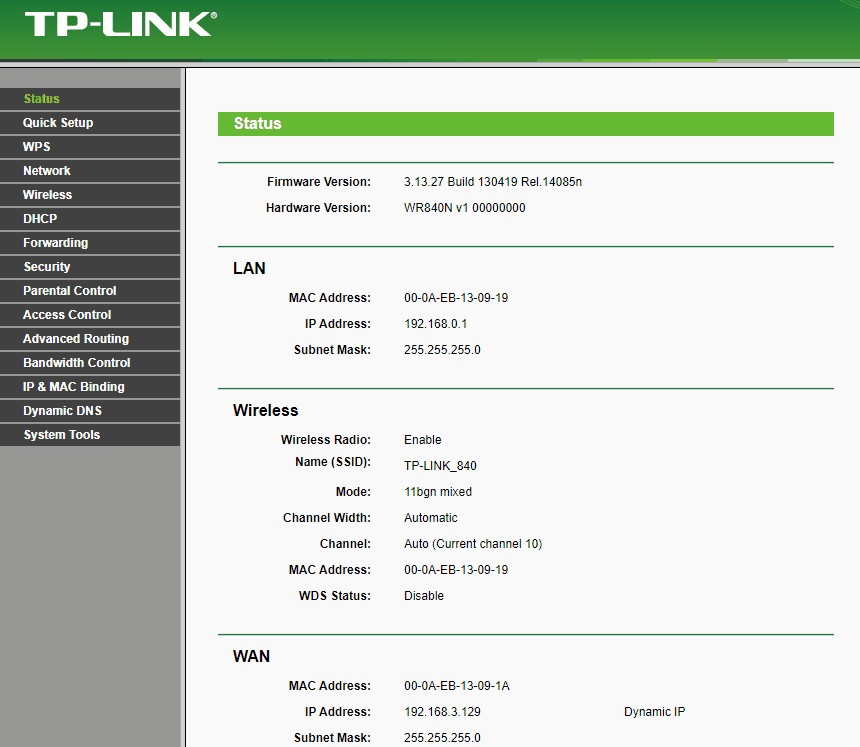
Task: Click WAN IP address 192.168.3.129
Action: pos(442,712)
